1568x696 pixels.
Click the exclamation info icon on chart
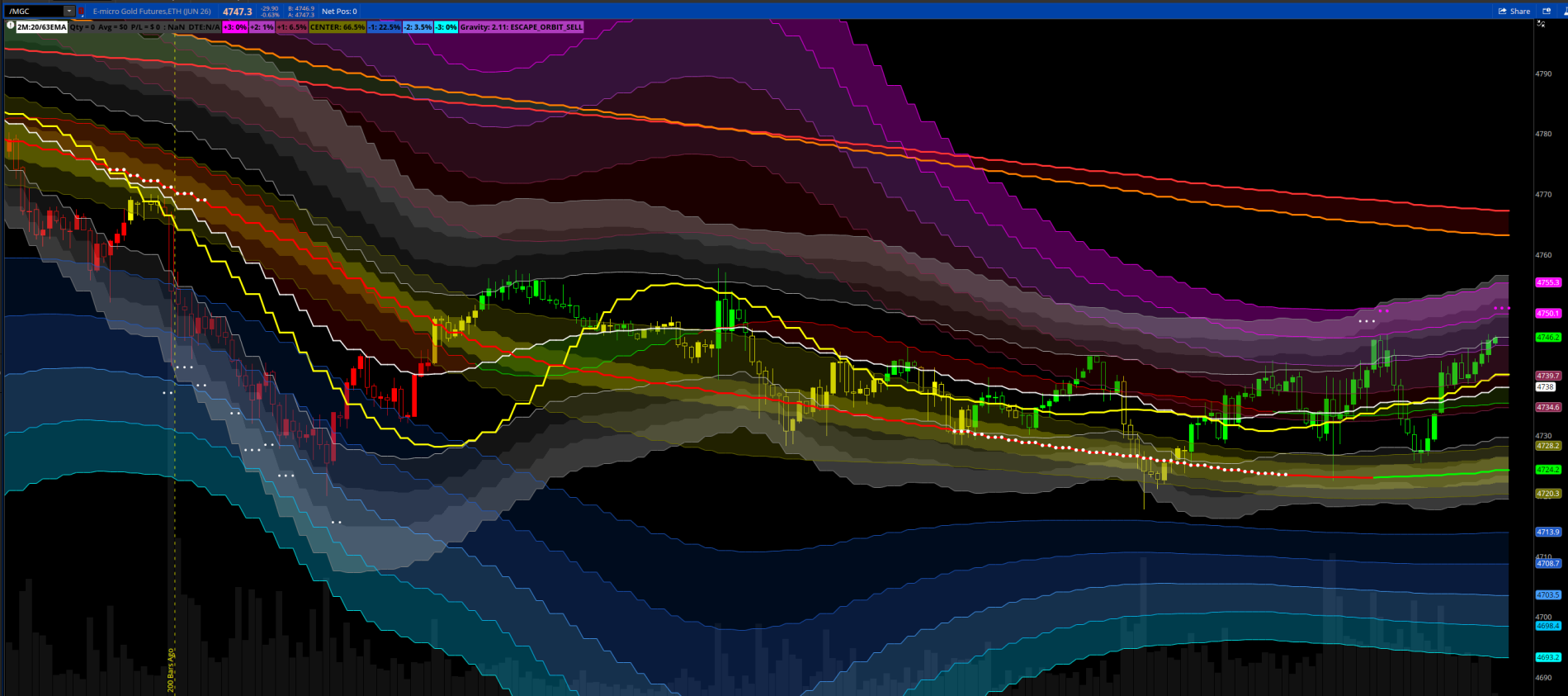click(x=11, y=26)
